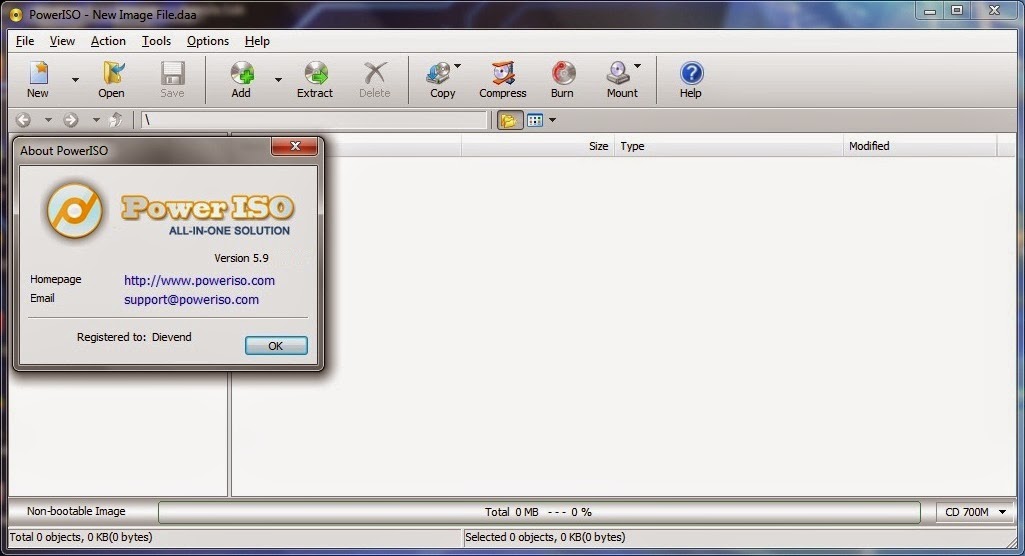The width and height of the screenshot is (1025, 556).
Task: Open the Action menu
Action: pyautogui.click(x=108, y=41)
